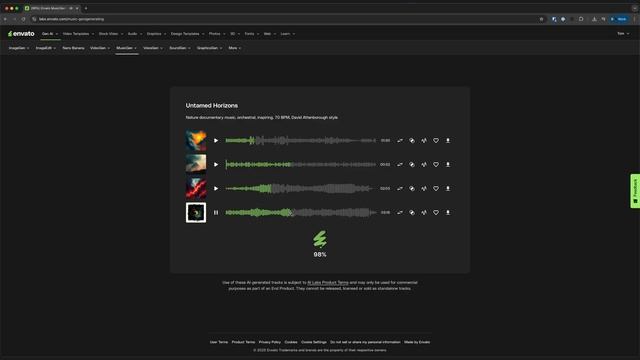Viewport: 640px width, 360px height.
Task: Click the Envato logo
Action: click(x=21, y=34)
